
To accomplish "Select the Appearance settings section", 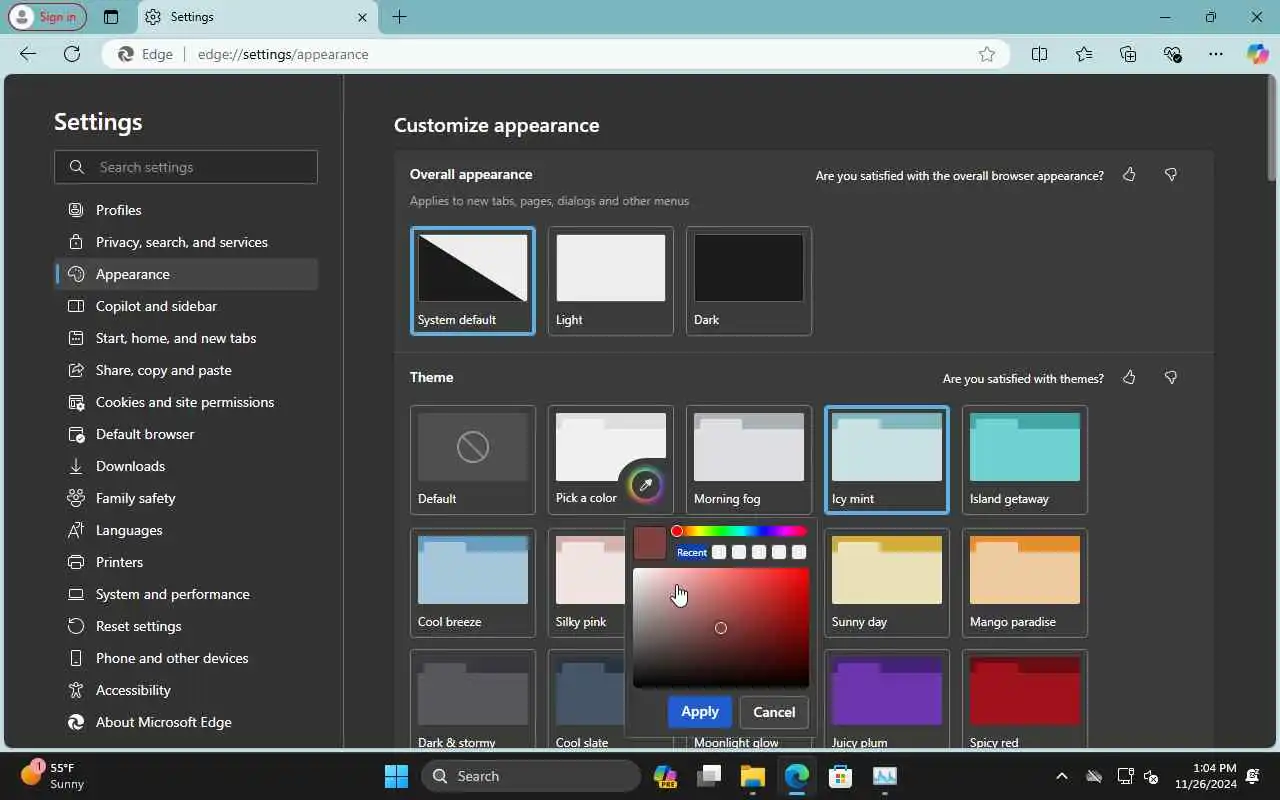I will coord(187,274).
